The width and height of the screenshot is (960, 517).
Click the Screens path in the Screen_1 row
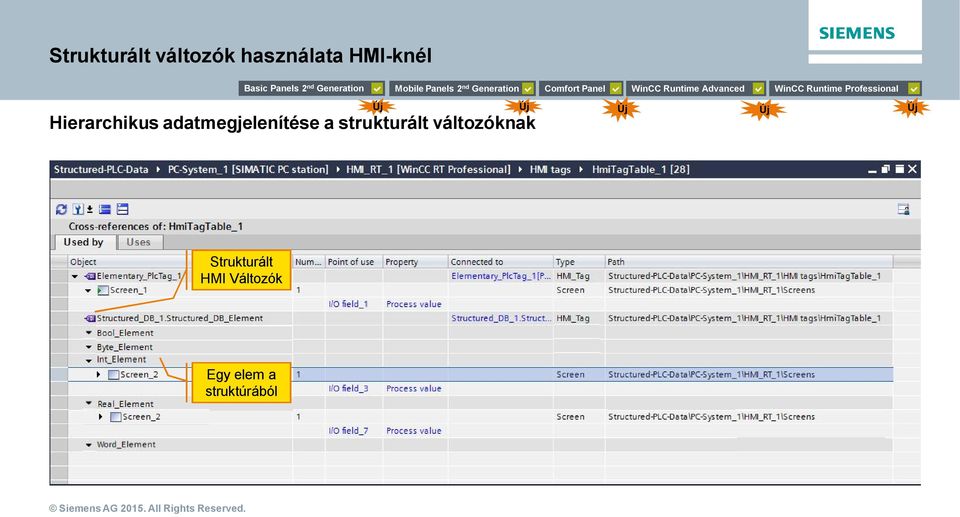tap(711, 290)
